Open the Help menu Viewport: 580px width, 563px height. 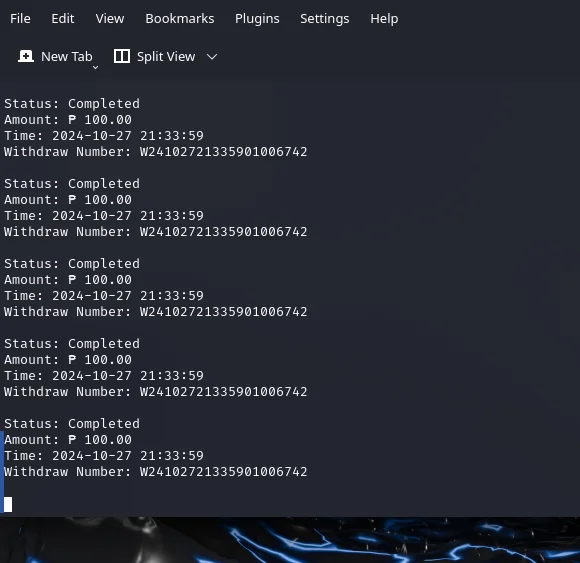tap(384, 18)
